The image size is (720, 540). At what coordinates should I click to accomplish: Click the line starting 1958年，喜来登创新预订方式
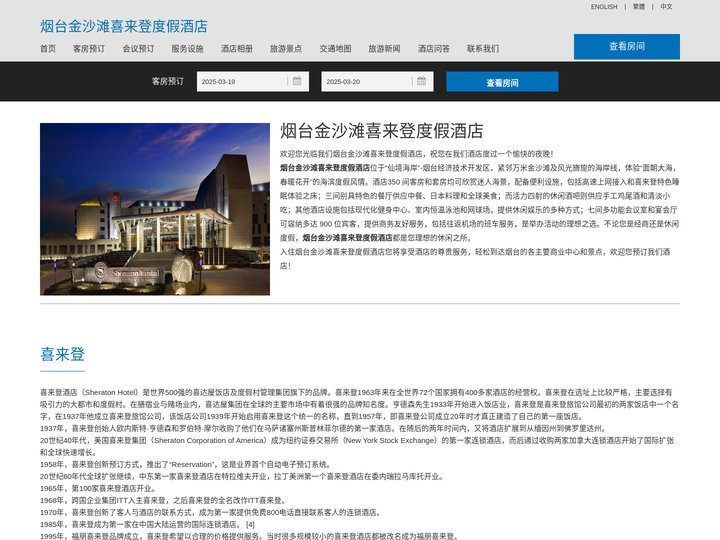[x=186, y=464]
